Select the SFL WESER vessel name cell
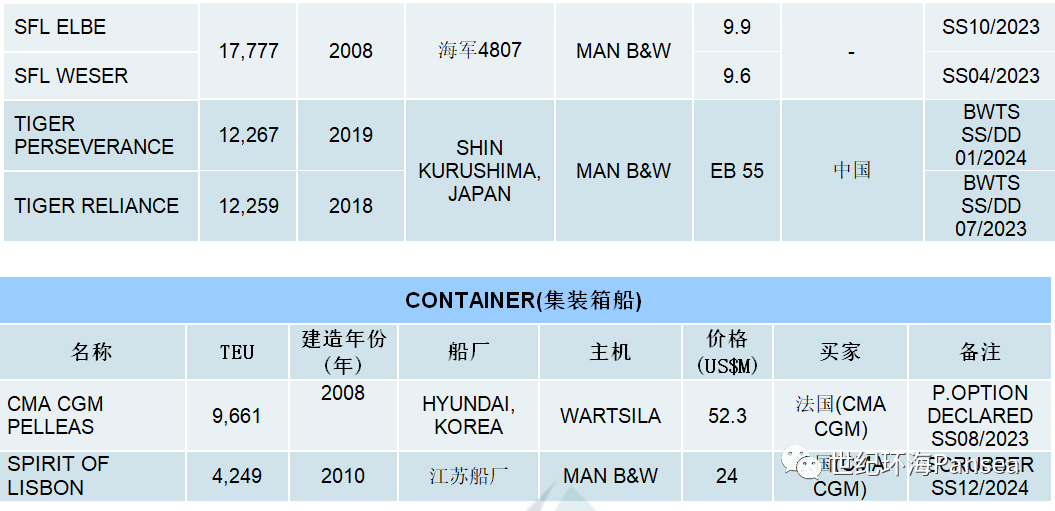The height and width of the screenshot is (511, 1055). (101, 76)
